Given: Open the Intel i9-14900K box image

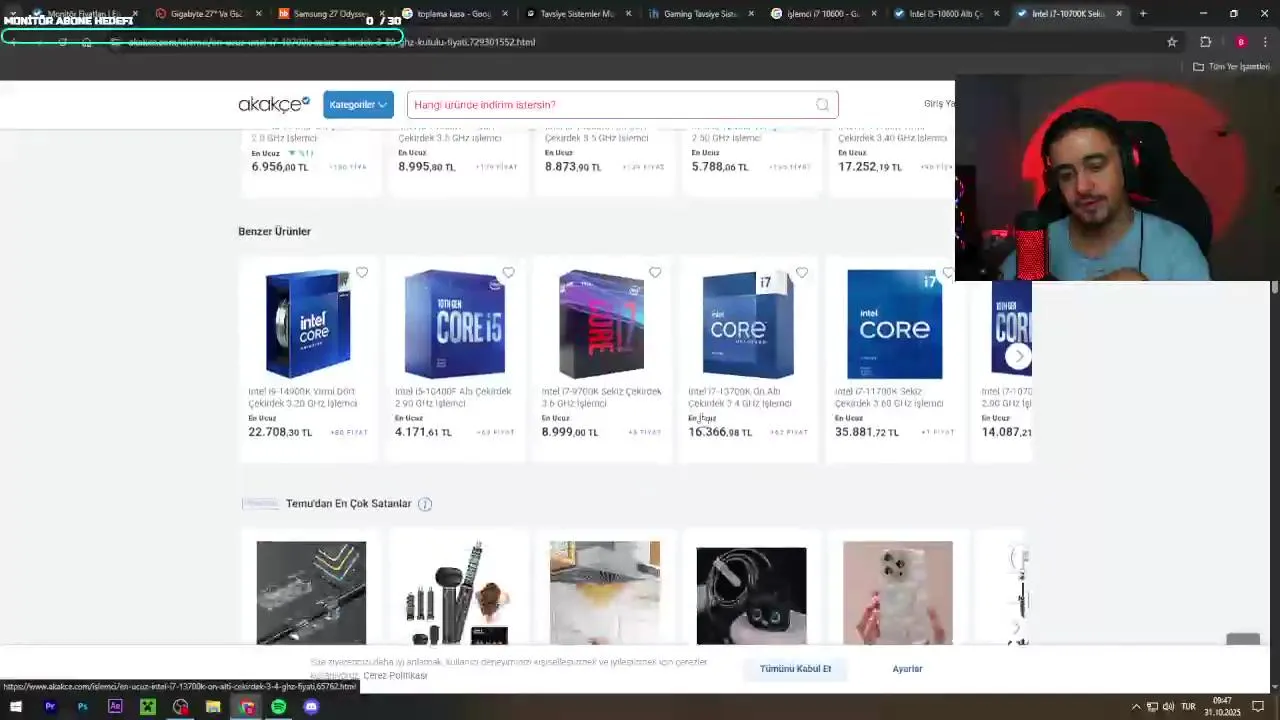Looking at the screenshot, I should tap(308, 323).
